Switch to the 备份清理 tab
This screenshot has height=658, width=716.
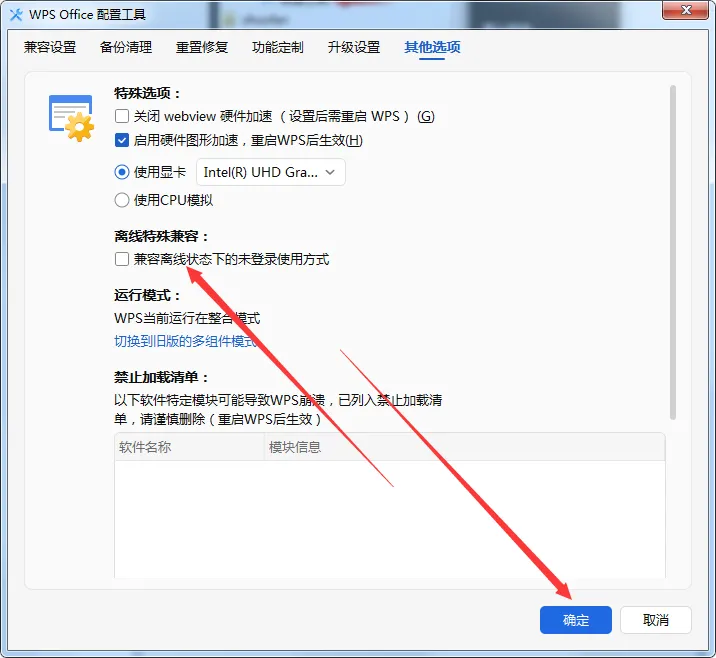coord(126,47)
